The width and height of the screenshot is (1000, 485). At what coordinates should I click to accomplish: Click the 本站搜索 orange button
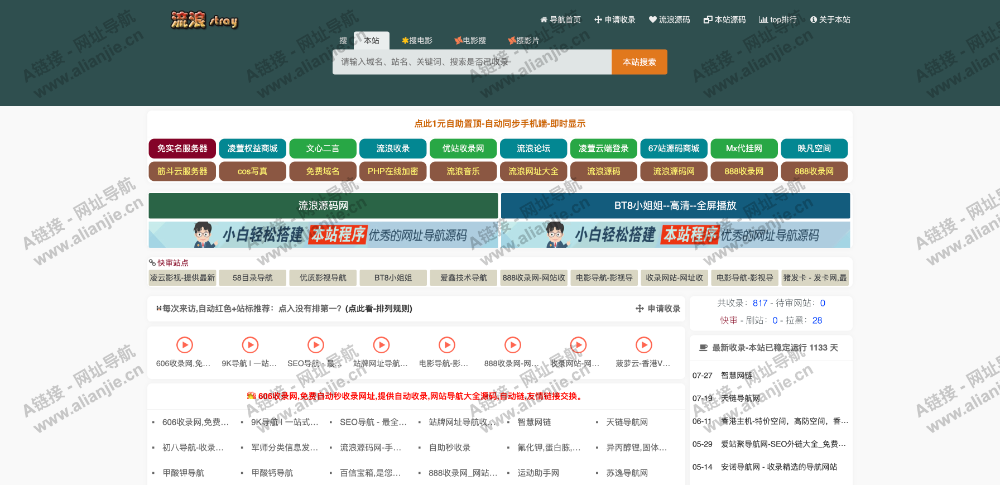point(640,62)
